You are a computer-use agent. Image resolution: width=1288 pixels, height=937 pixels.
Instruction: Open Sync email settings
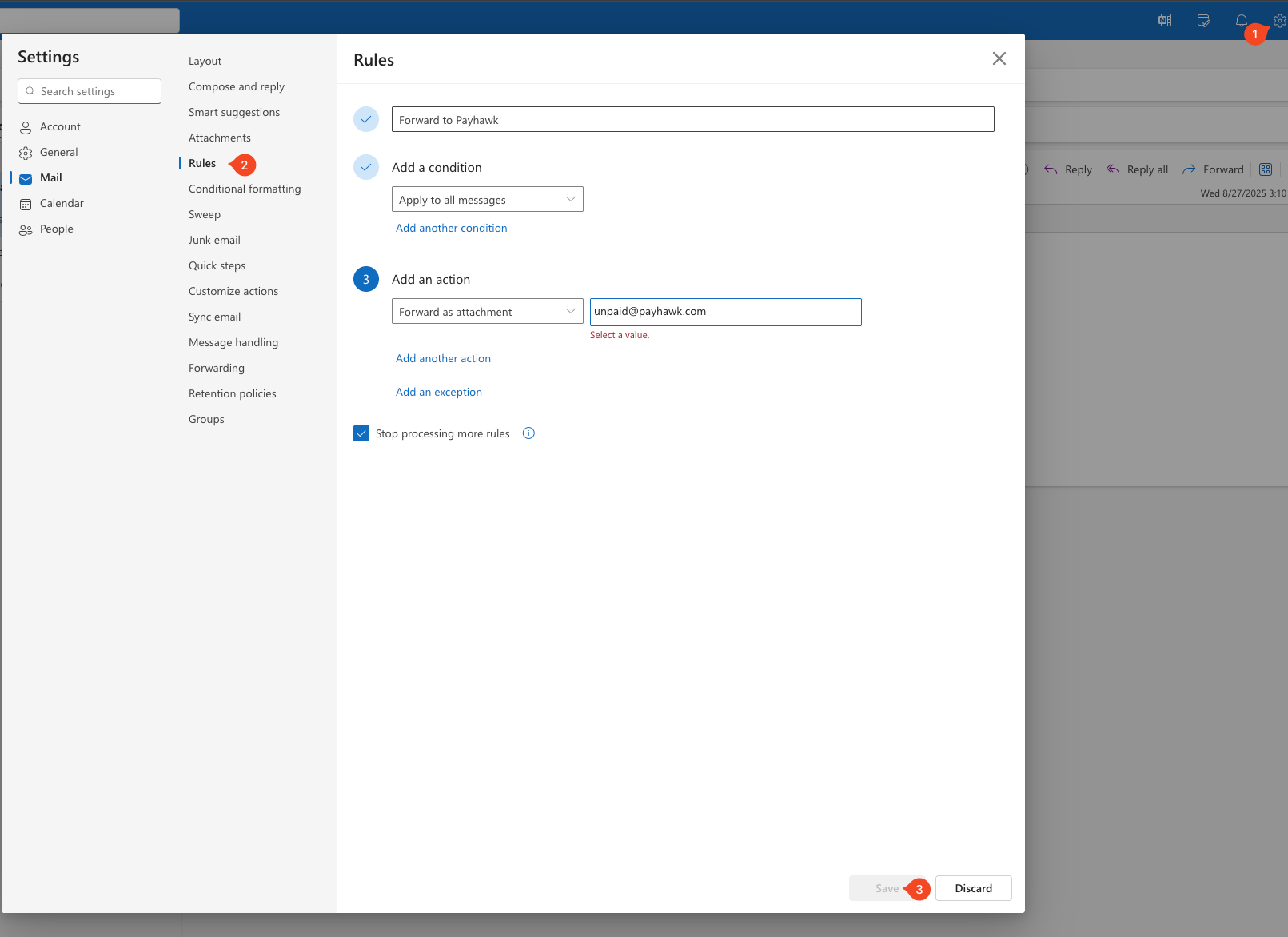click(x=214, y=317)
